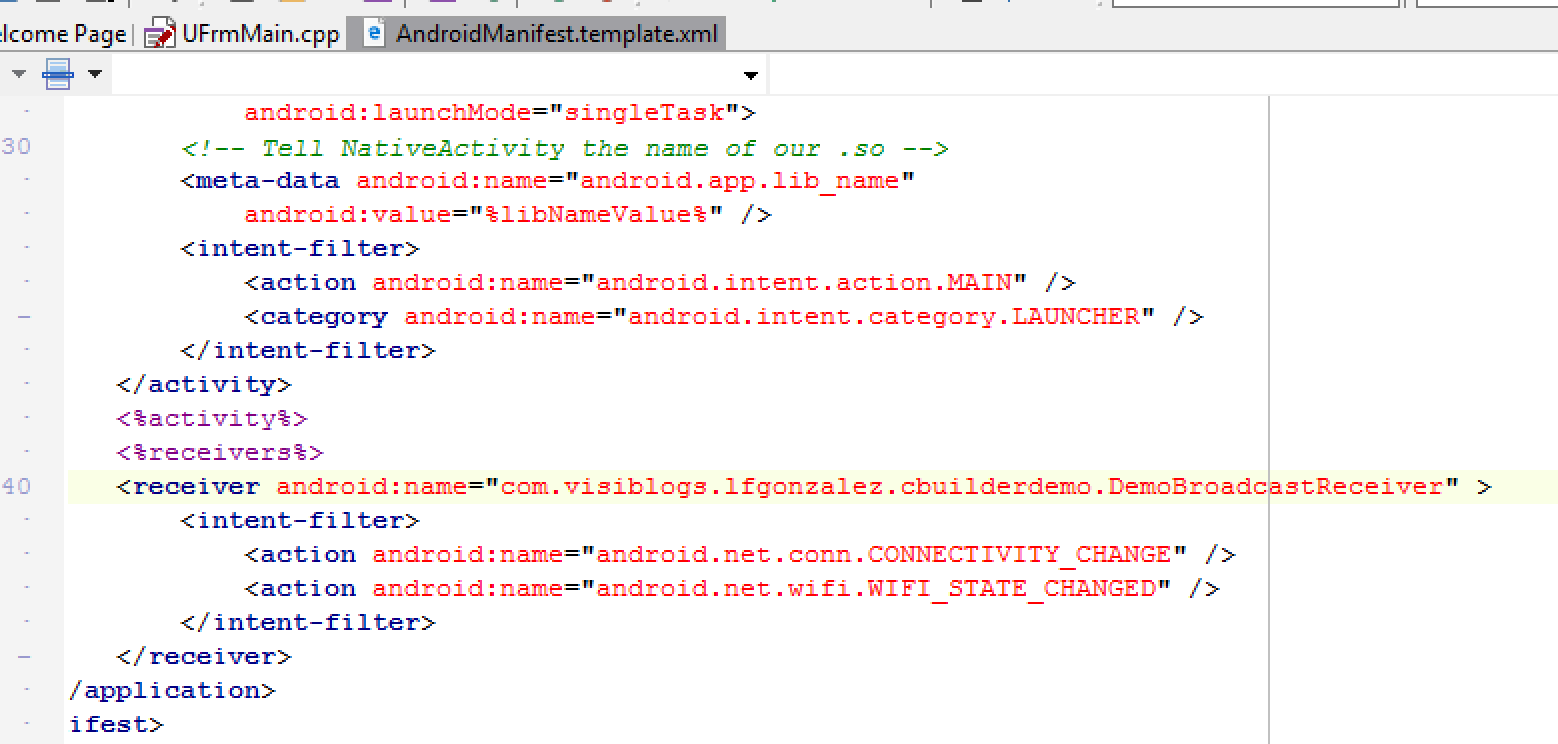
Task: Click the meta-data android.app.lib_name line
Action: 548,181
